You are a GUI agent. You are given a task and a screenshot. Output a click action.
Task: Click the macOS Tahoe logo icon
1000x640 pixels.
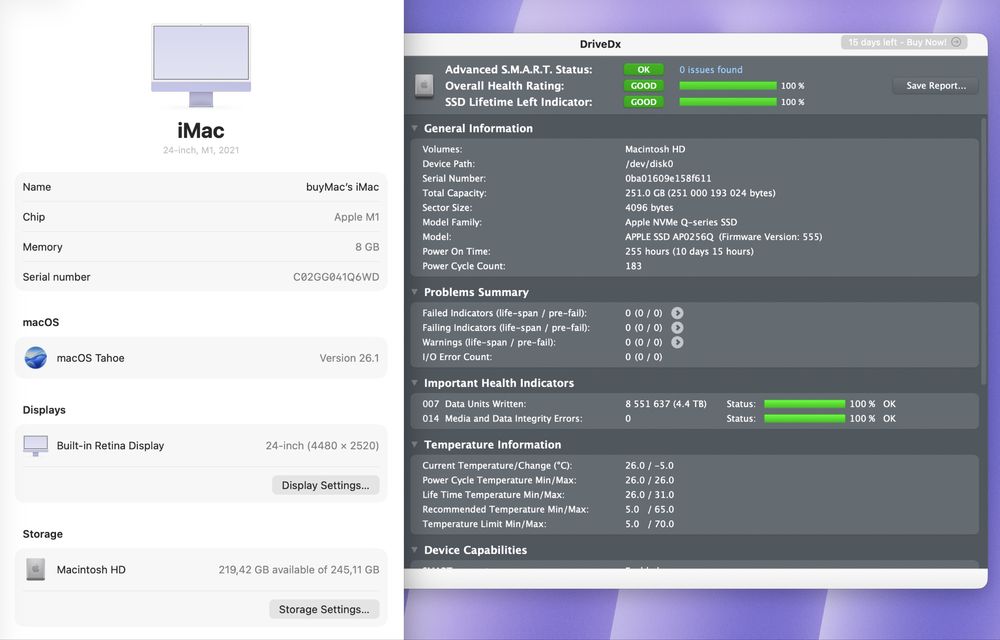(x=36, y=358)
